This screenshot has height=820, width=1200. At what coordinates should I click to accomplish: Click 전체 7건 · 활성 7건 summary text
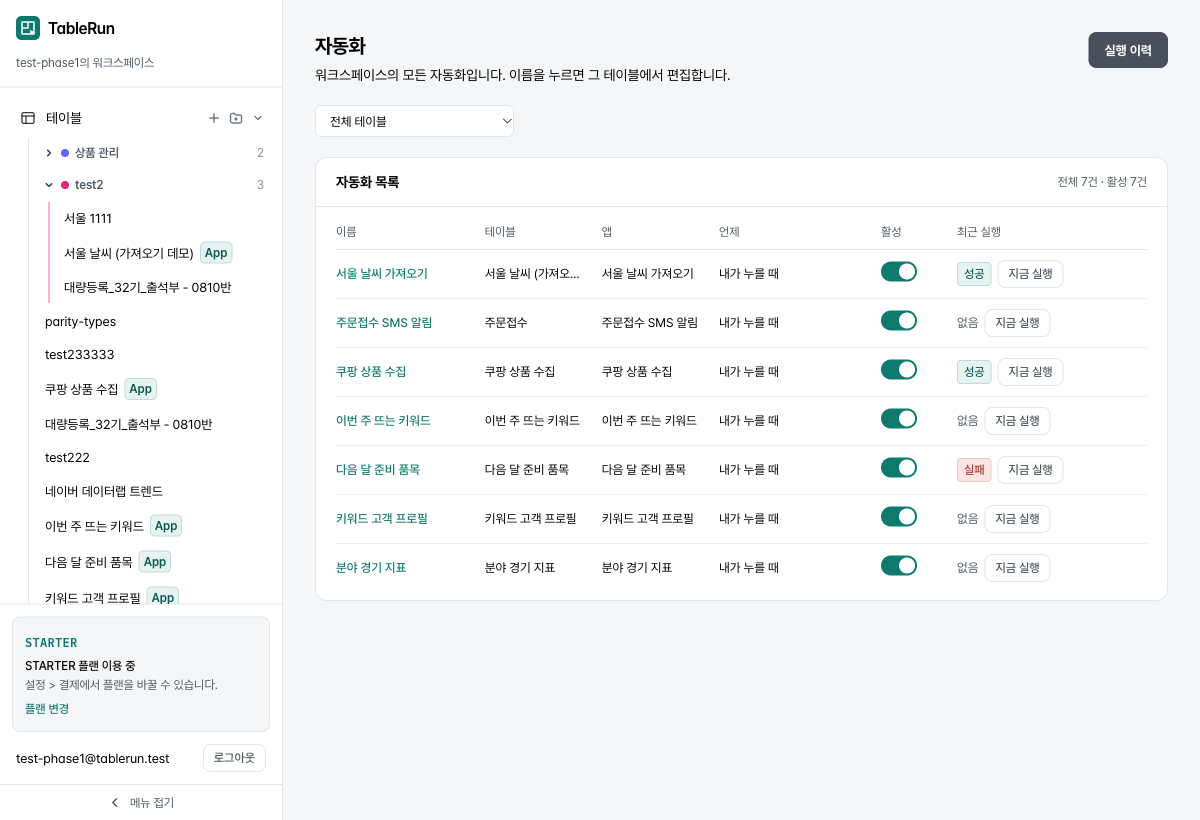coord(1102,182)
